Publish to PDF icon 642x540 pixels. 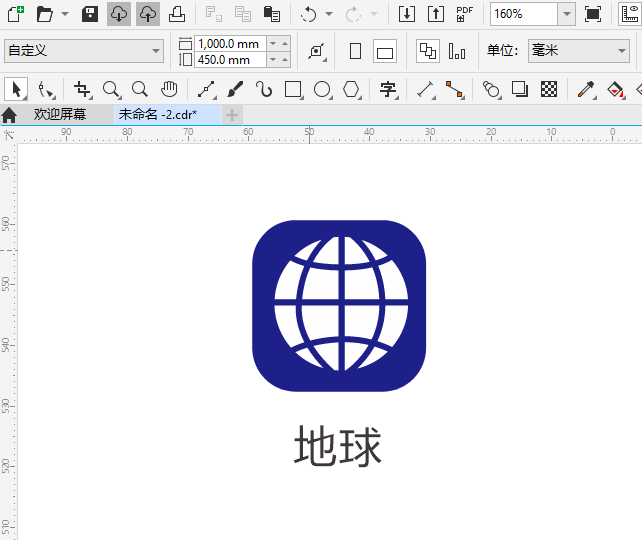pyautogui.click(x=465, y=14)
